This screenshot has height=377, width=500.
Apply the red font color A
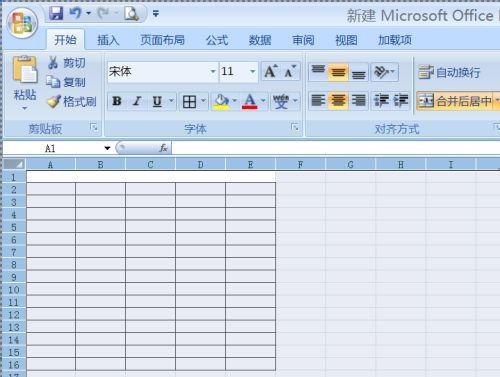pos(250,101)
